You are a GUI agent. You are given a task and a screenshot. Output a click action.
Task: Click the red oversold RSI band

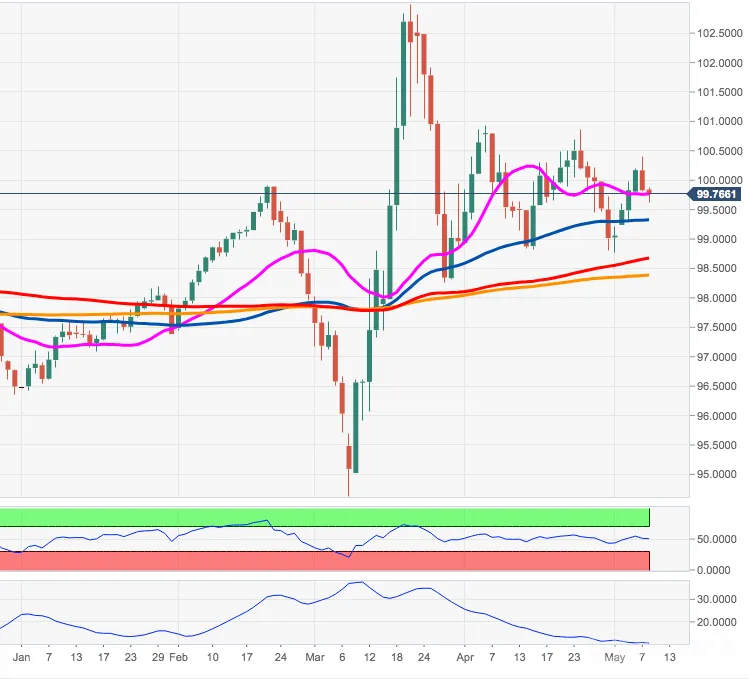coord(324,561)
